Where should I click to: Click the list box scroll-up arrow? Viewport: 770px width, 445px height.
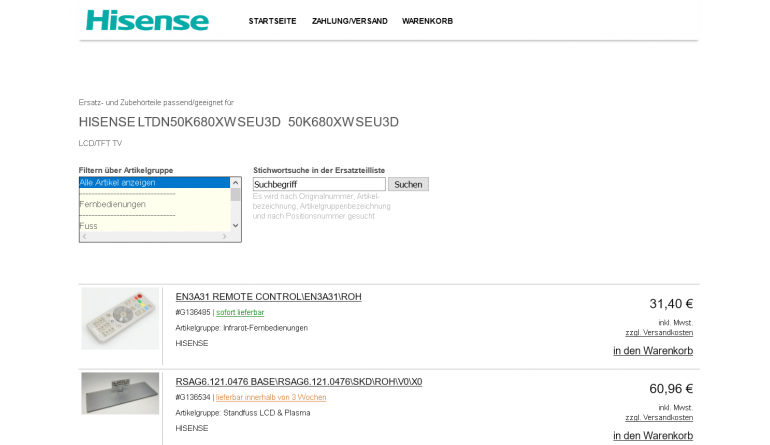(235, 183)
